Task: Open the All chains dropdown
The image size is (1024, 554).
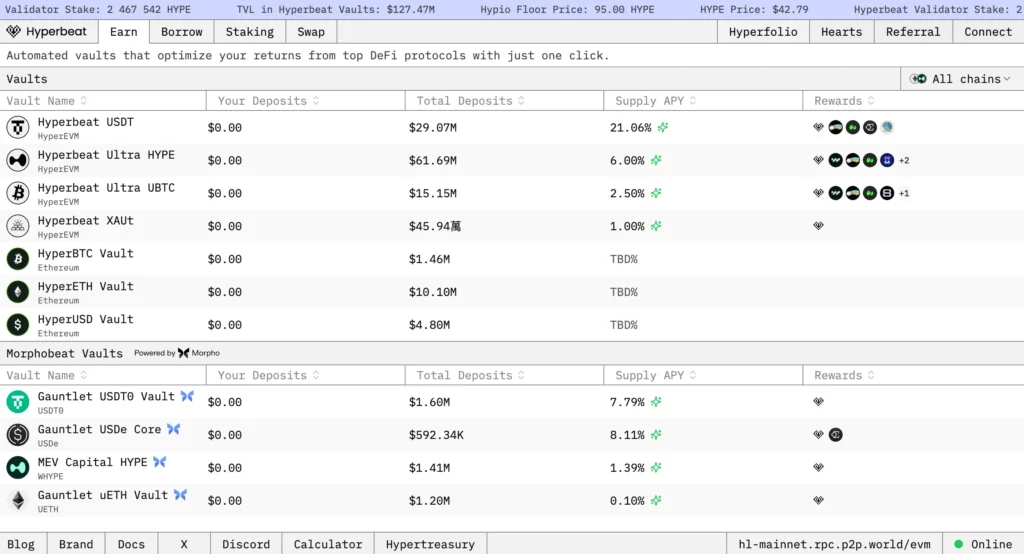Action: click(960, 79)
